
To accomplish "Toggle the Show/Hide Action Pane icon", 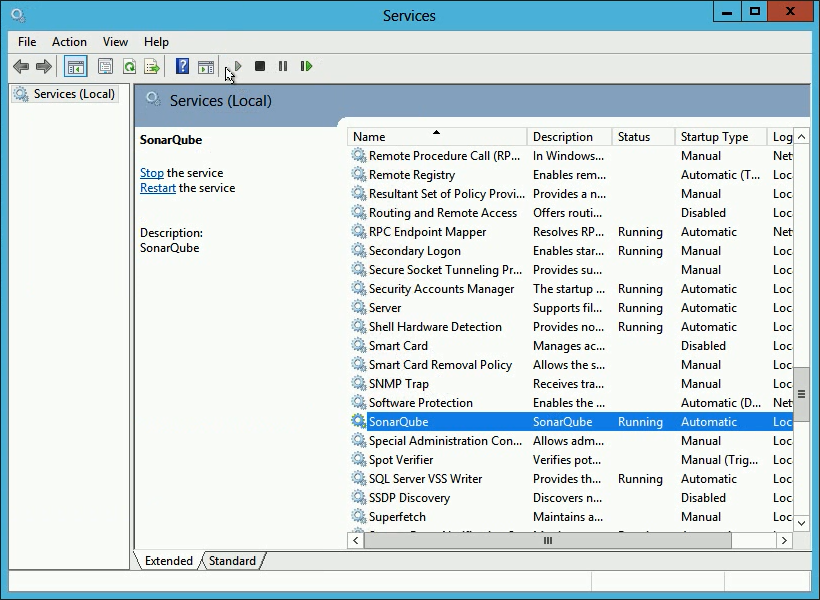I will pyautogui.click(x=206, y=66).
